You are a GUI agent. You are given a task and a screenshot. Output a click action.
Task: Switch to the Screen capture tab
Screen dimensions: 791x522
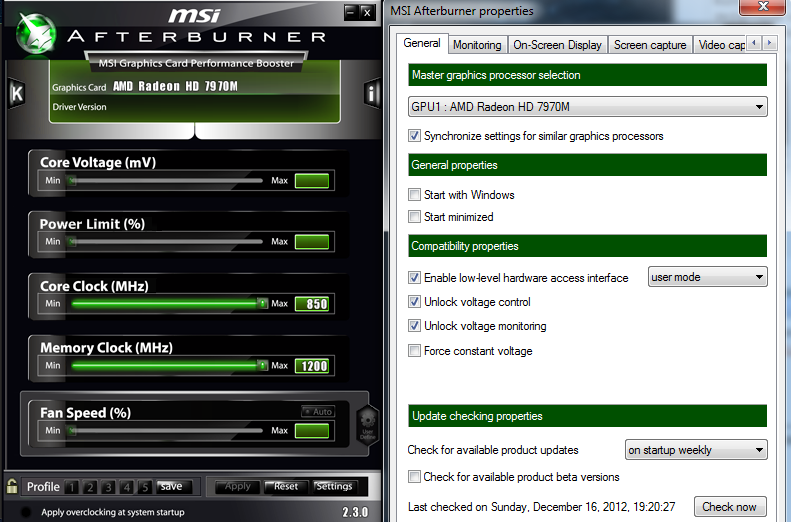[x=650, y=45]
